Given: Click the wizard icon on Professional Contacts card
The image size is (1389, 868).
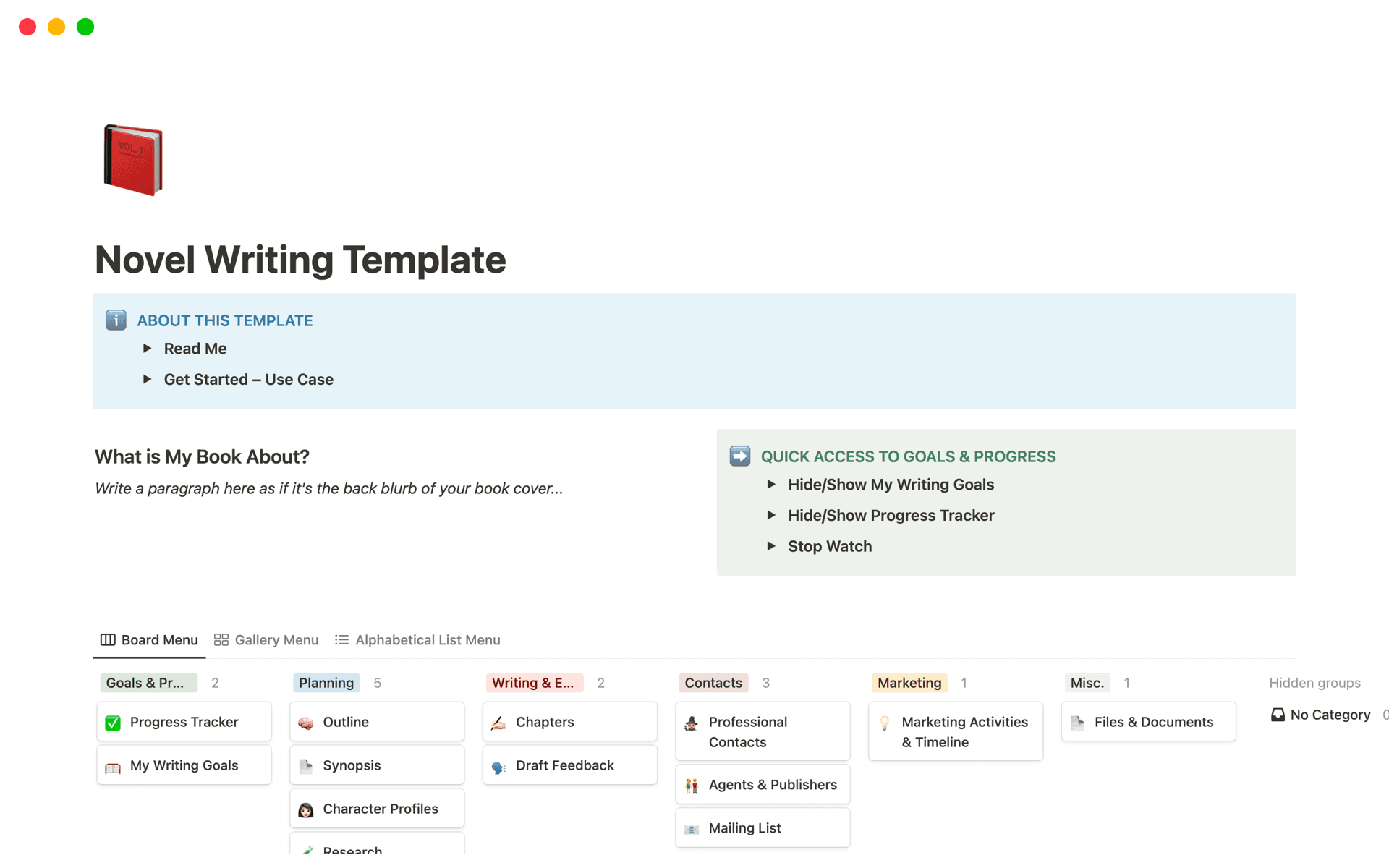Looking at the screenshot, I should [x=692, y=721].
